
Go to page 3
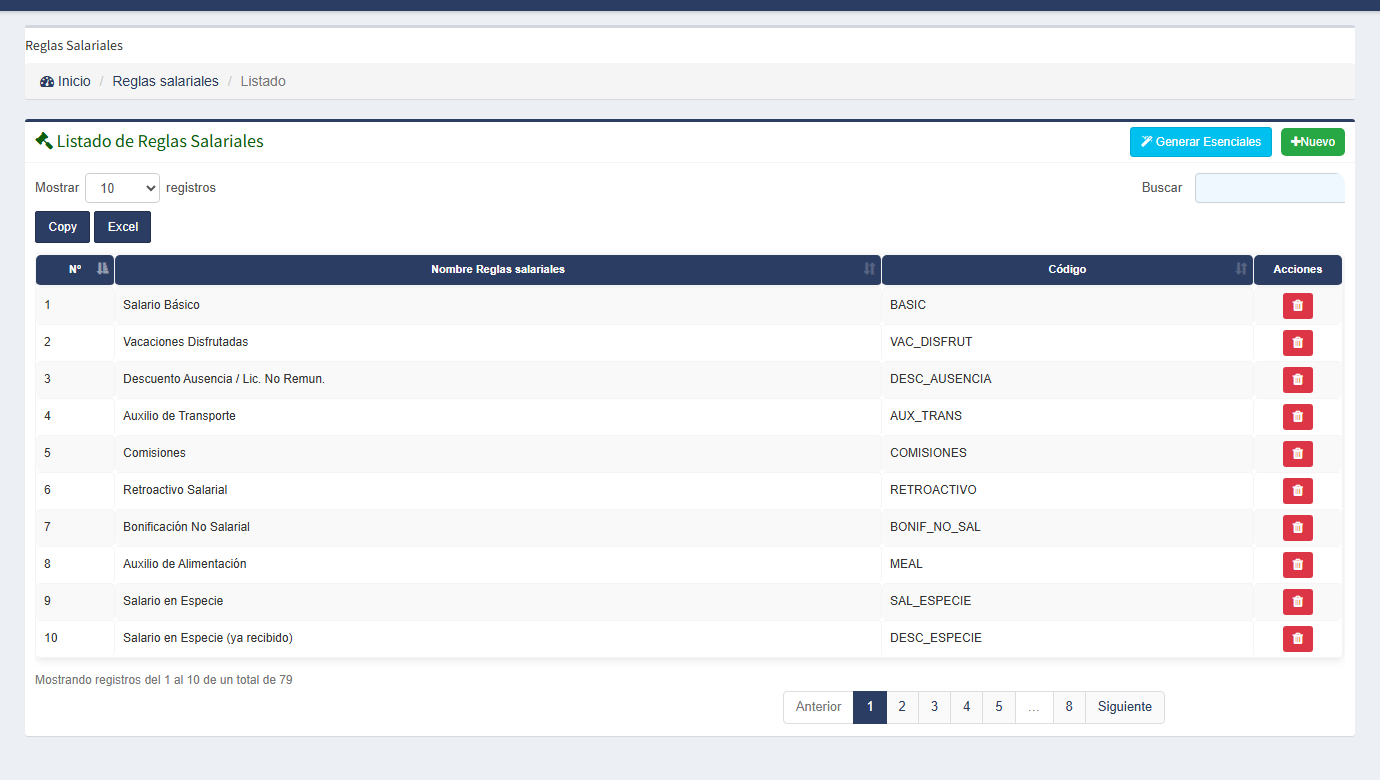(x=934, y=707)
